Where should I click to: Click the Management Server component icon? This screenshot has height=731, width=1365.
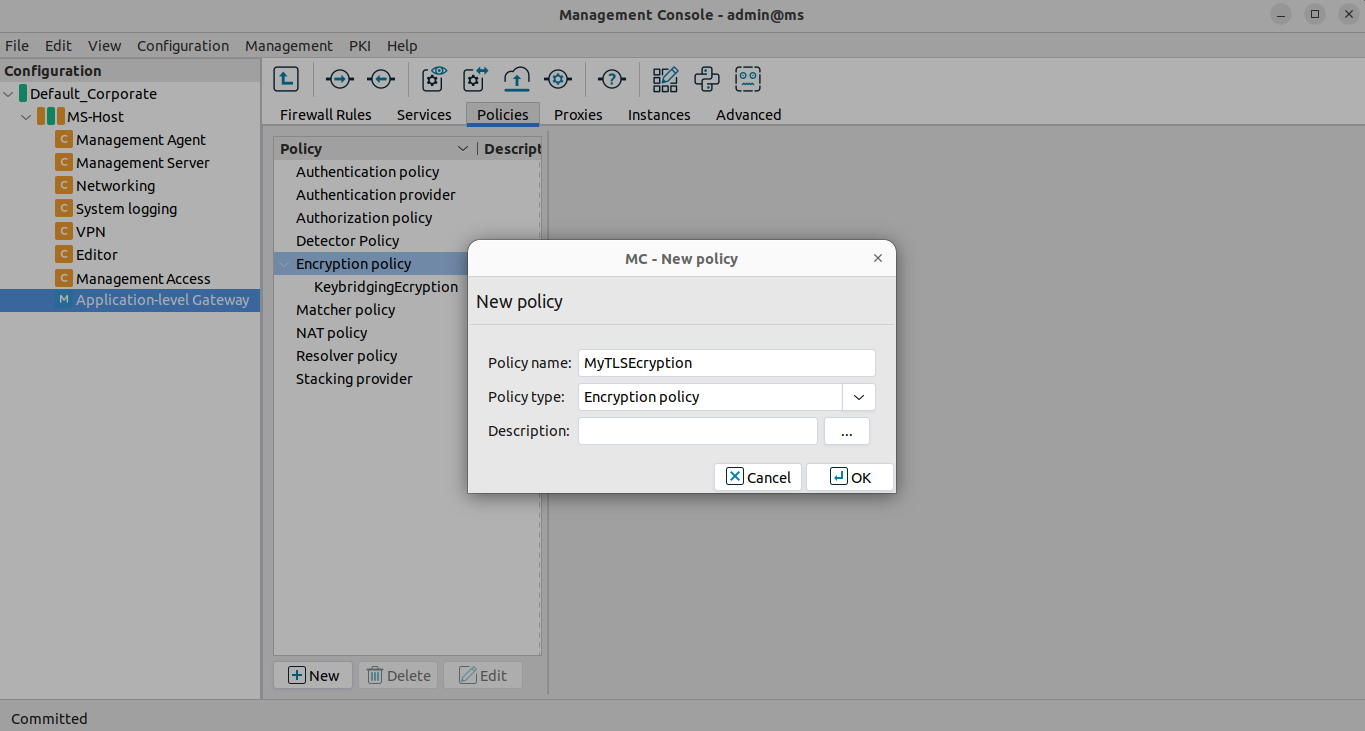coord(64,162)
